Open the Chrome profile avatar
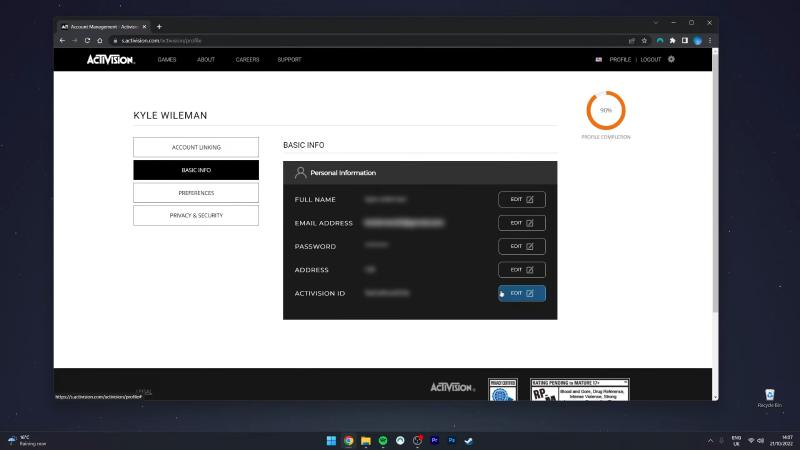800x450 pixels. (697, 41)
